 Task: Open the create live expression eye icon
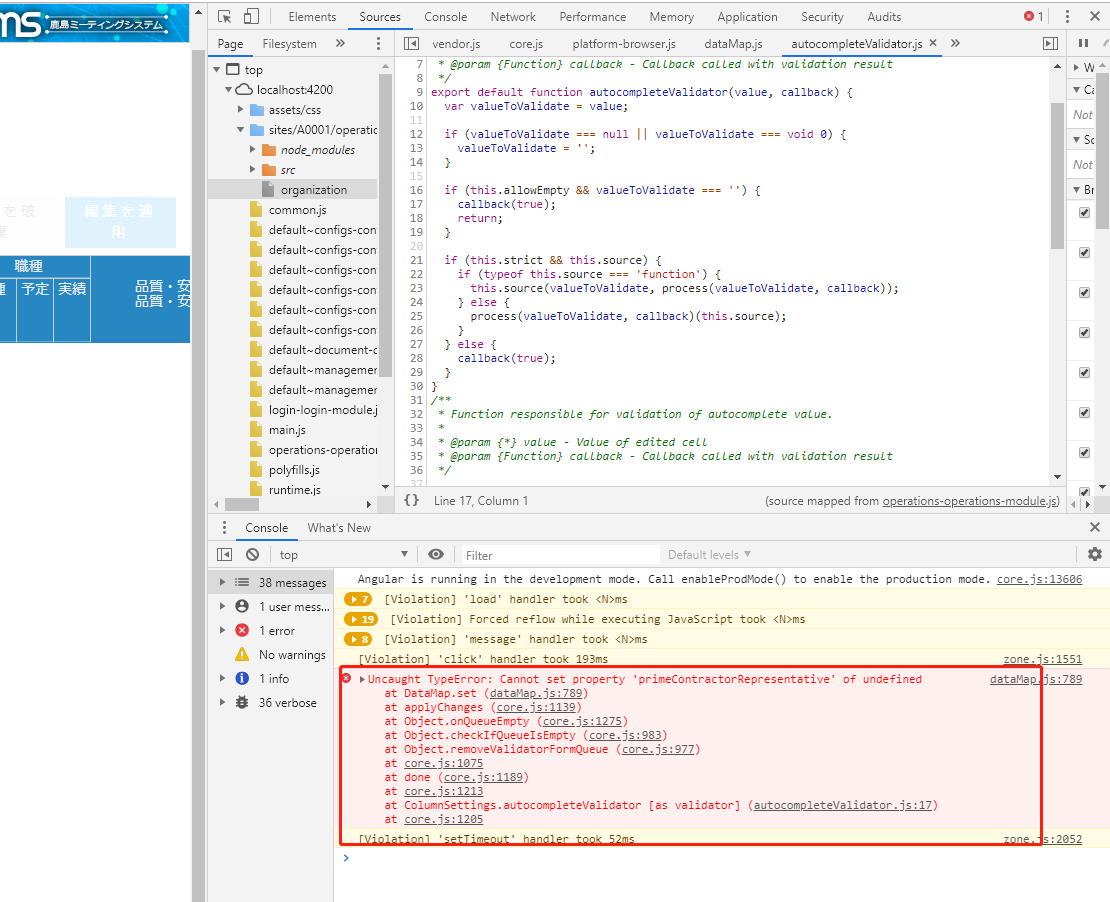[436, 554]
